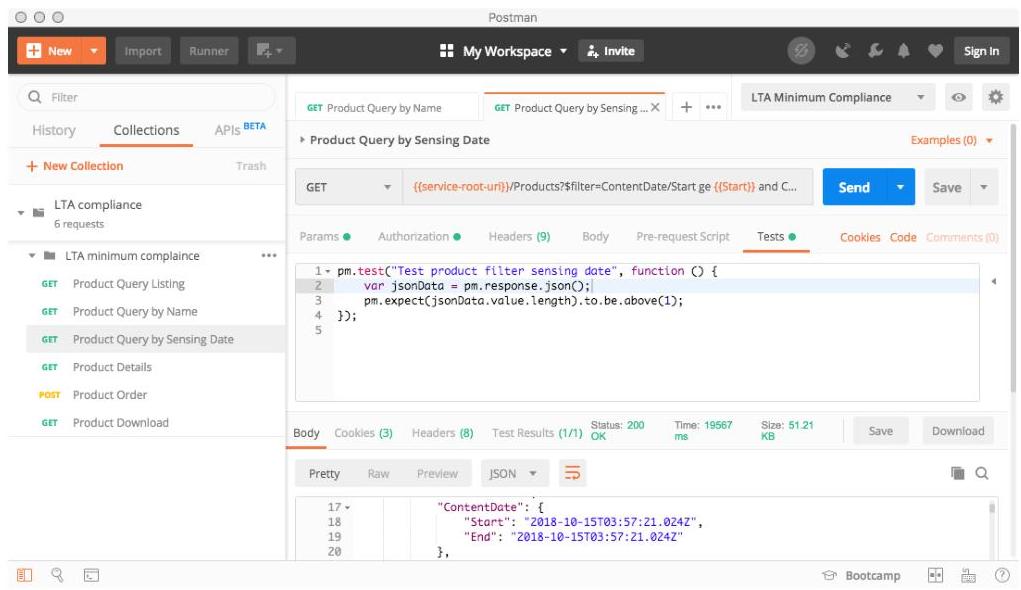Viewport: 1021px width, 590px height.
Task: Open the request Body tab
Action: pyautogui.click(x=595, y=237)
